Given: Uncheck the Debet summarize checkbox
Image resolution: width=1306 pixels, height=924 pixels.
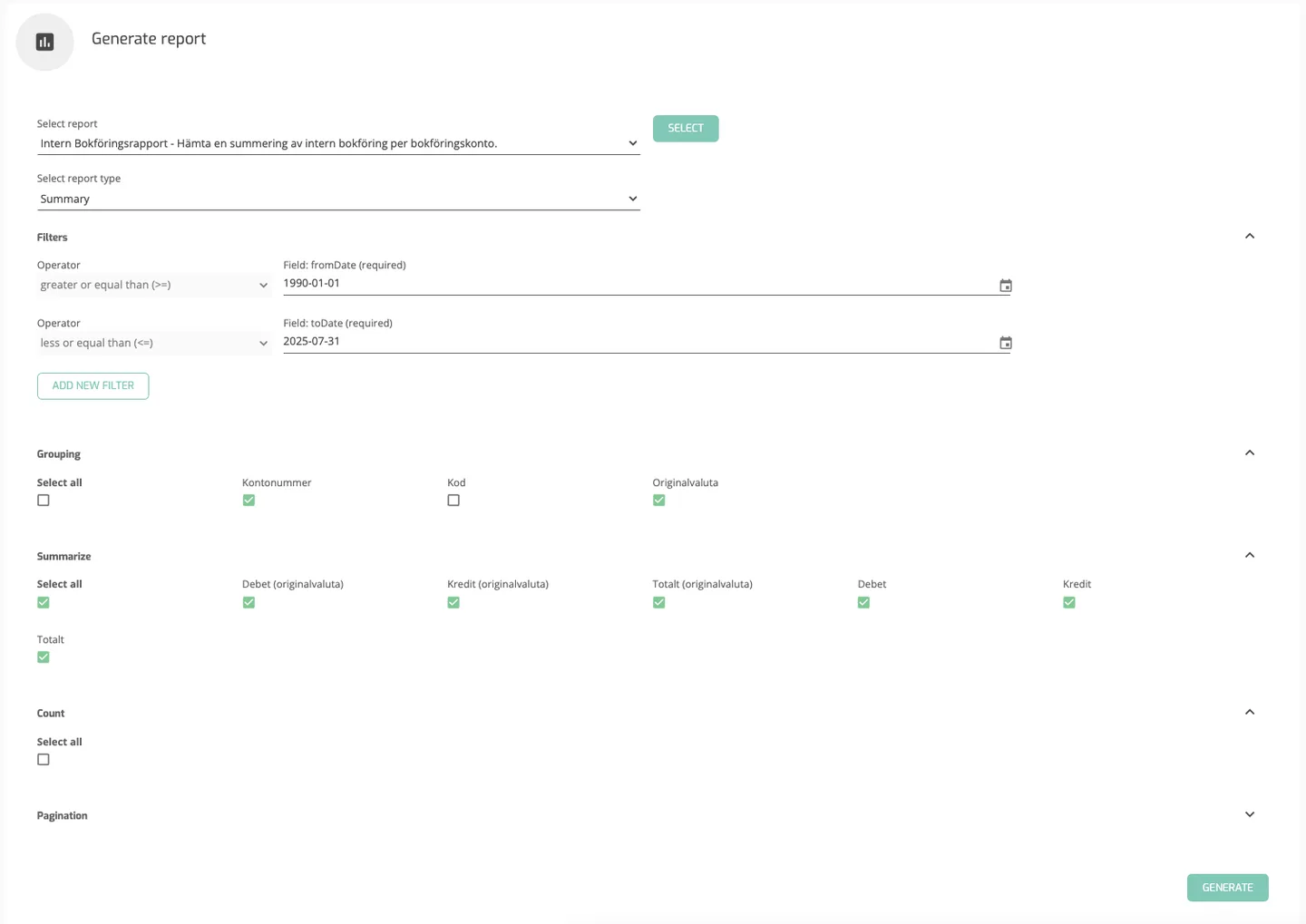Looking at the screenshot, I should [x=864, y=603].
